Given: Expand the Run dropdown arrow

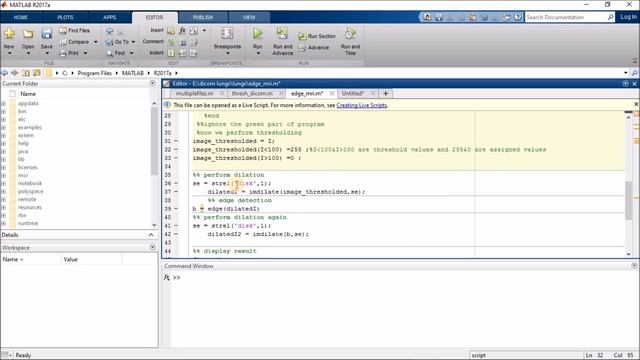Looking at the screenshot, I should [258, 53].
